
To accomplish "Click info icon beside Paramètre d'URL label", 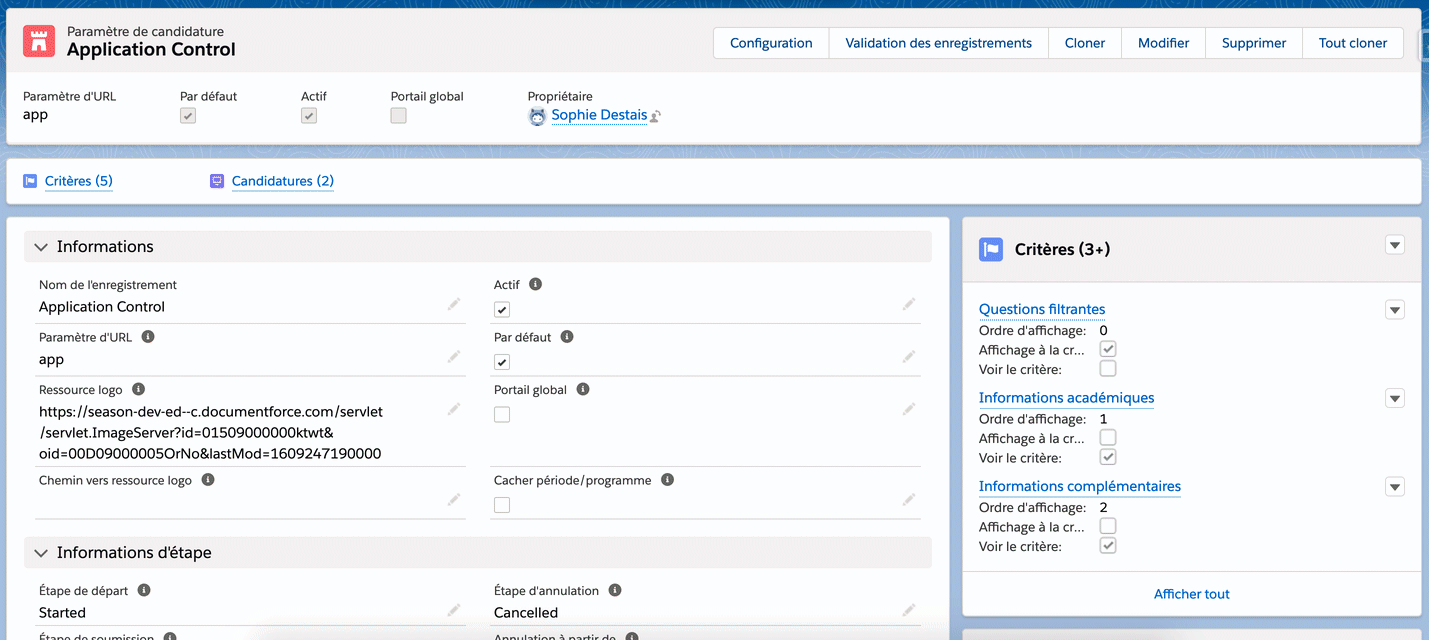I will click(148, 337).
